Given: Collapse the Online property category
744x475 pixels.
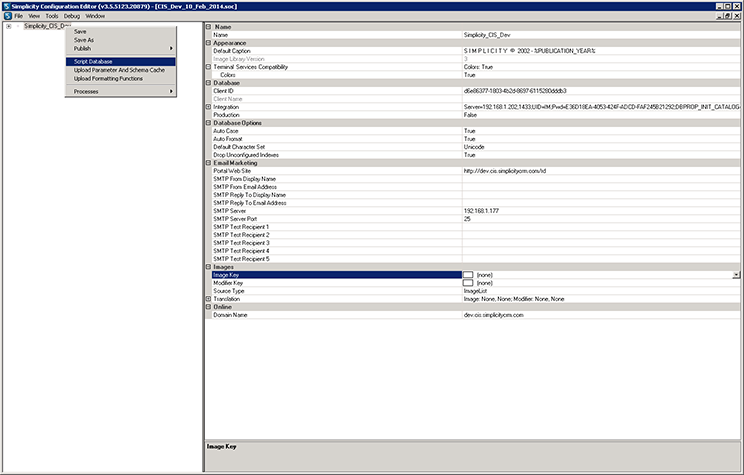Looking at the screenshot, I should click(x=208, y=307).
